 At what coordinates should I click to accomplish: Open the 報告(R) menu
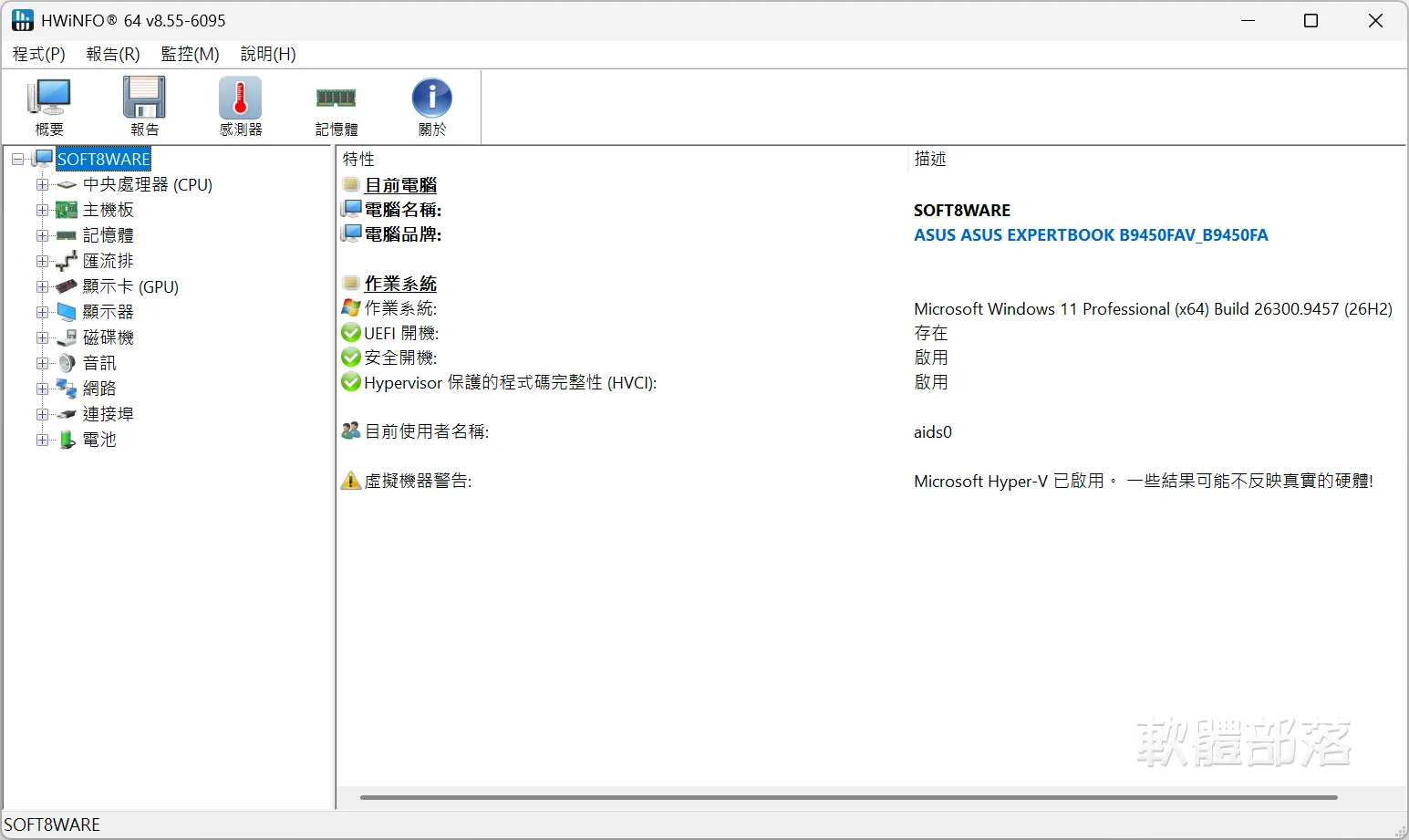coord(113,54)
